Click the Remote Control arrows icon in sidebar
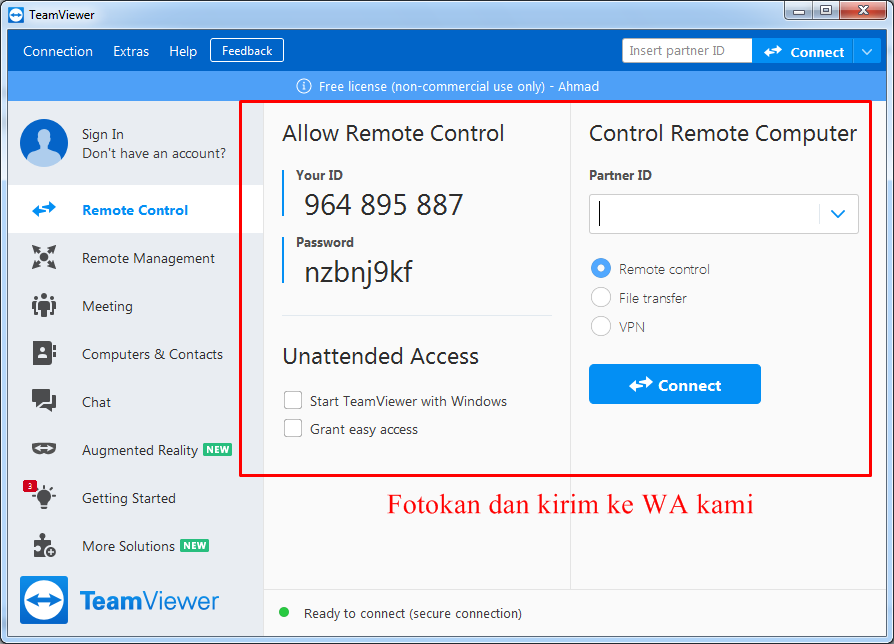 click(x=44, y=210)
